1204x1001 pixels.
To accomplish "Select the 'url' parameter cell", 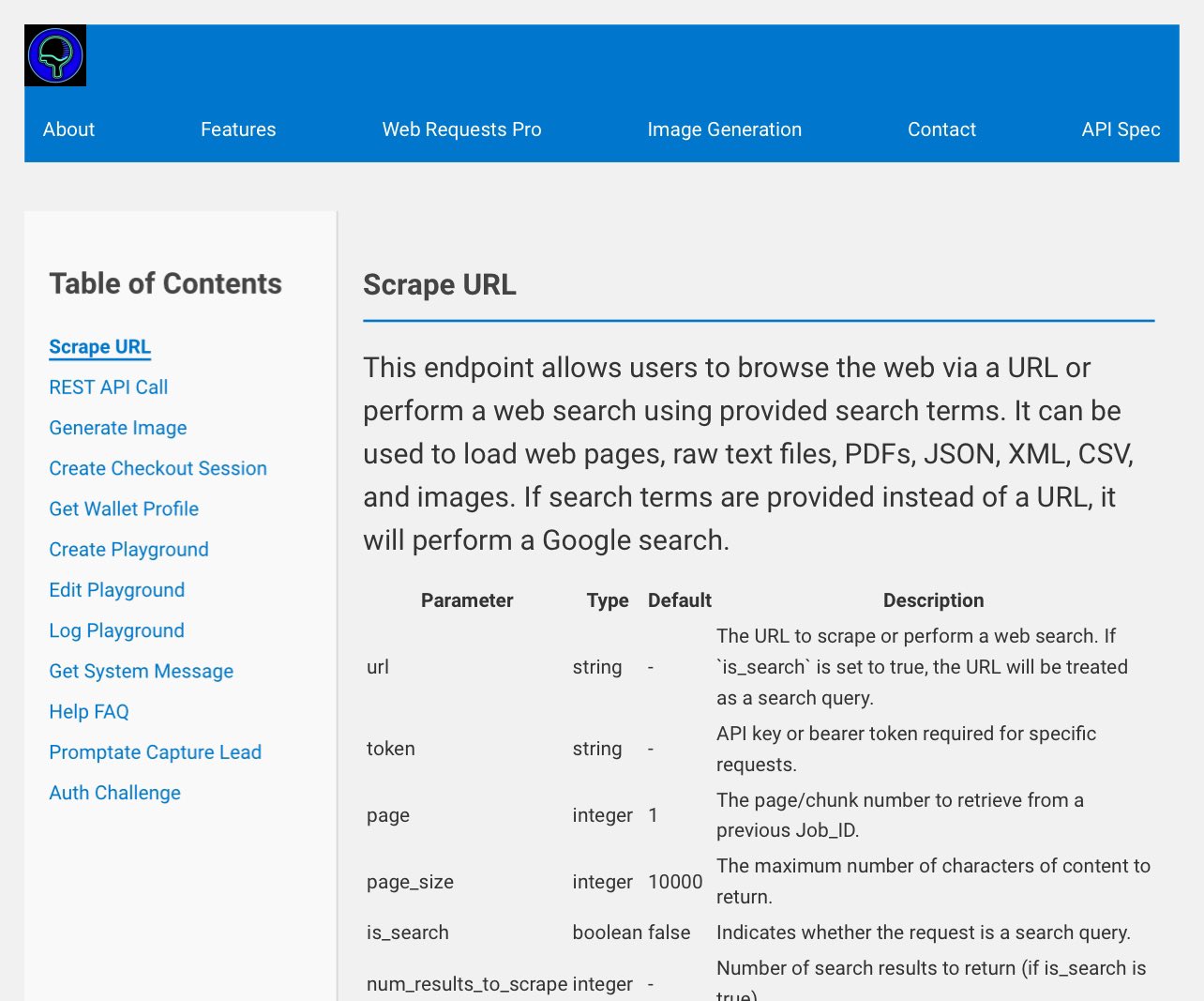I will (378, 667).
